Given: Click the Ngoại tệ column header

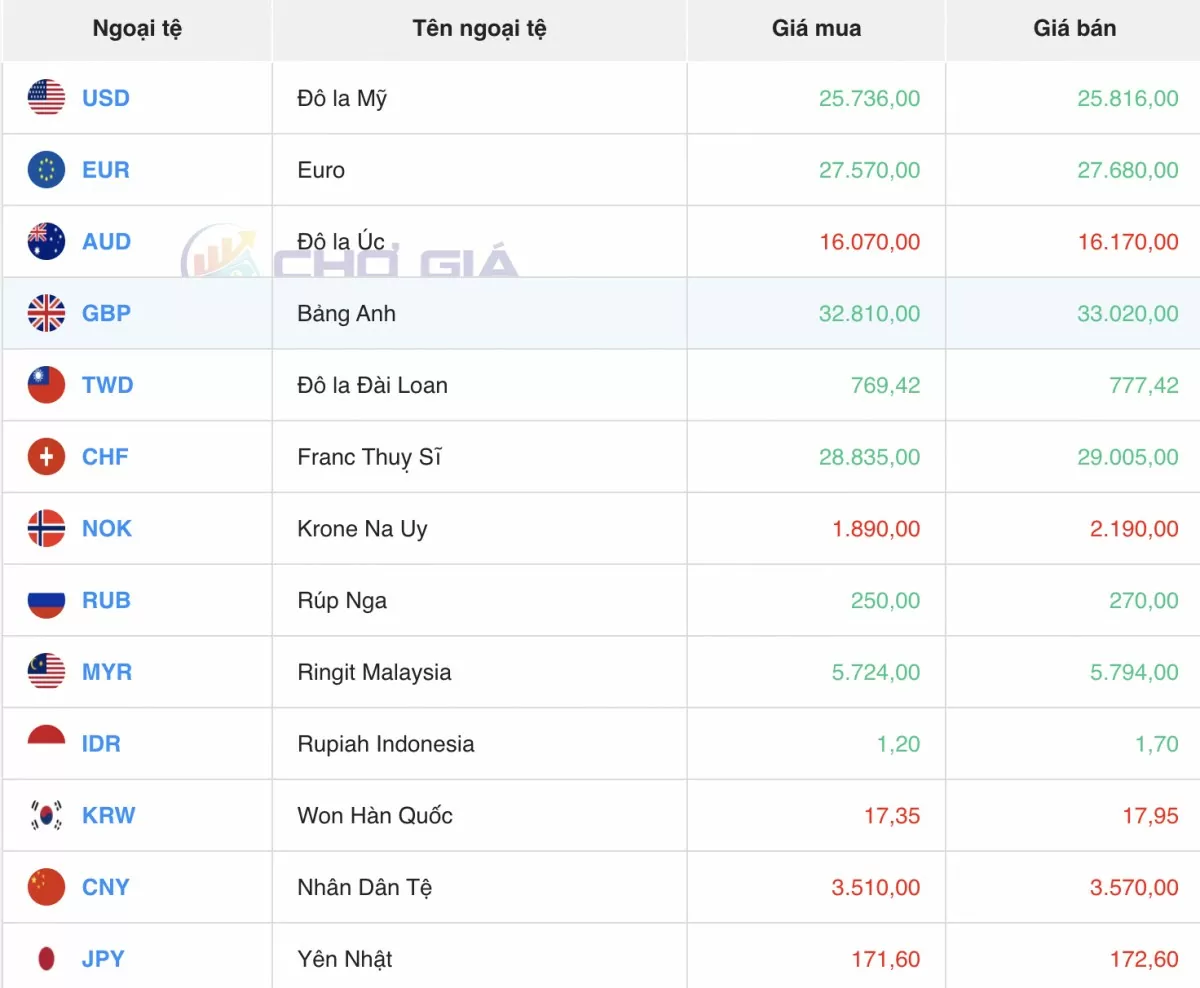Looking at the screenshot, I should click(137, 29).
